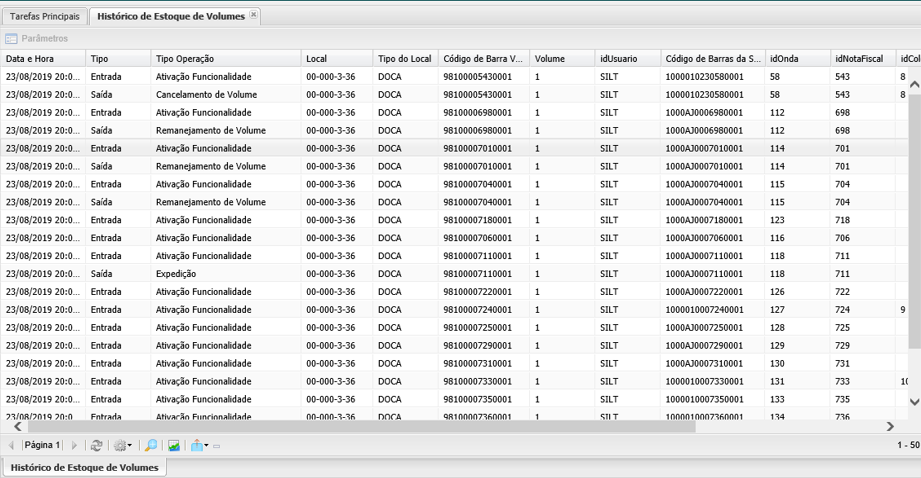Click the Local column header
The width and height of the screenshot is (921, 478).
[x=337, y=59]
